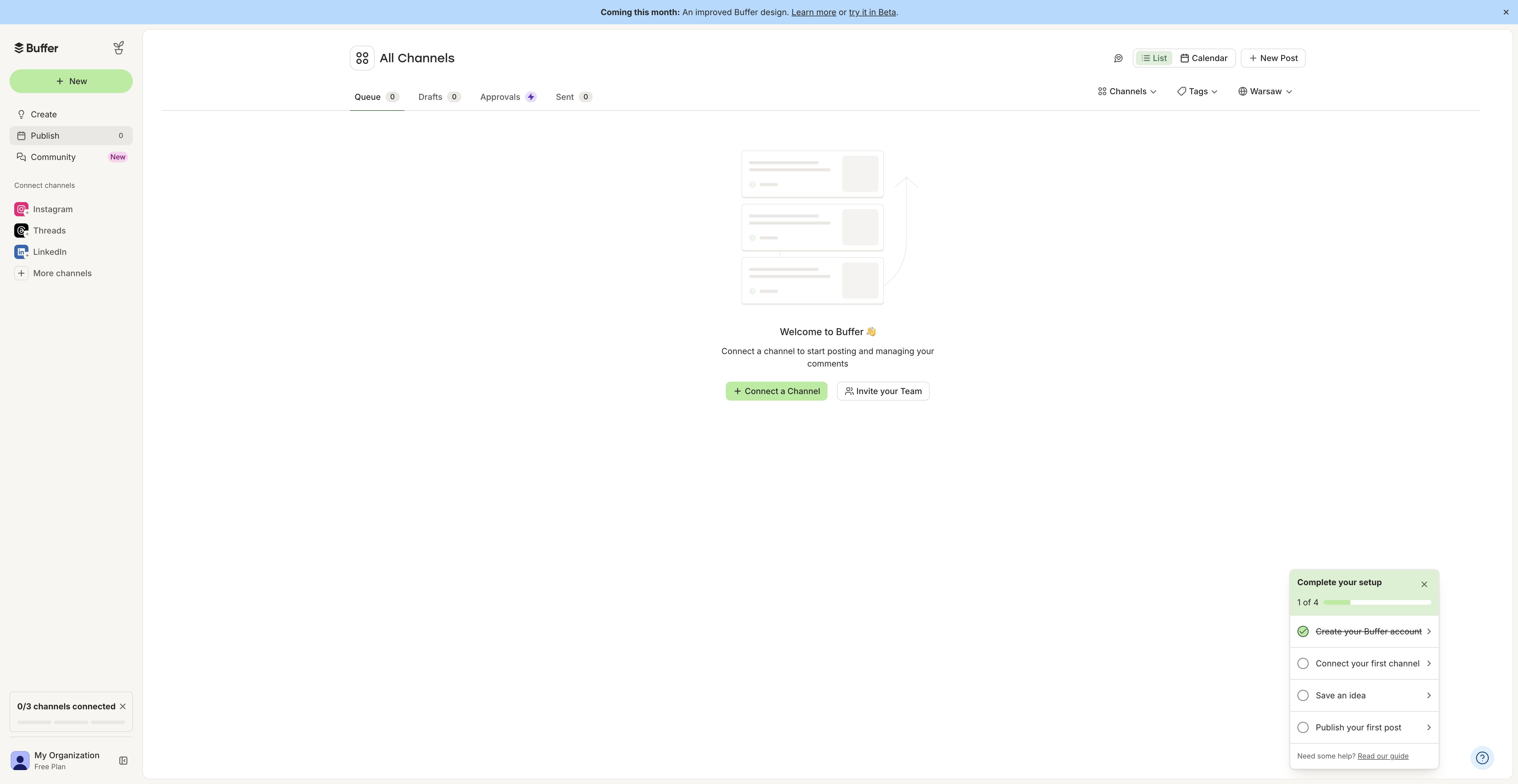Click the green New button in sidebar

[71, 81]
